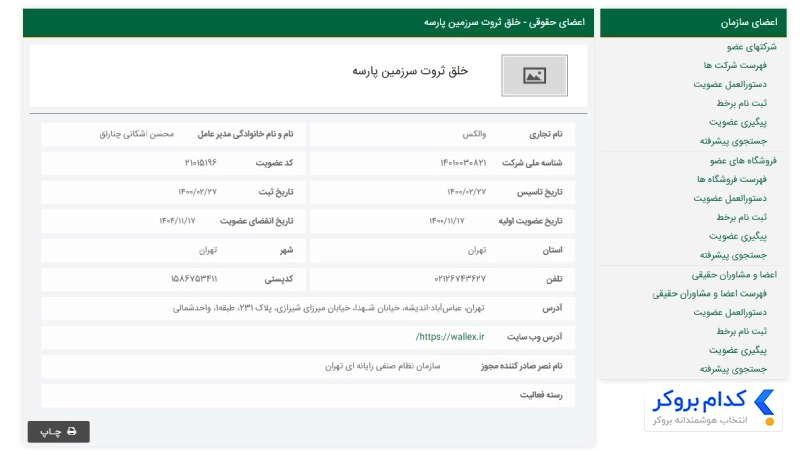
Task: Click the شناسه ملی شرکت label
Action: pyautogui.click(x=532, y=163)
